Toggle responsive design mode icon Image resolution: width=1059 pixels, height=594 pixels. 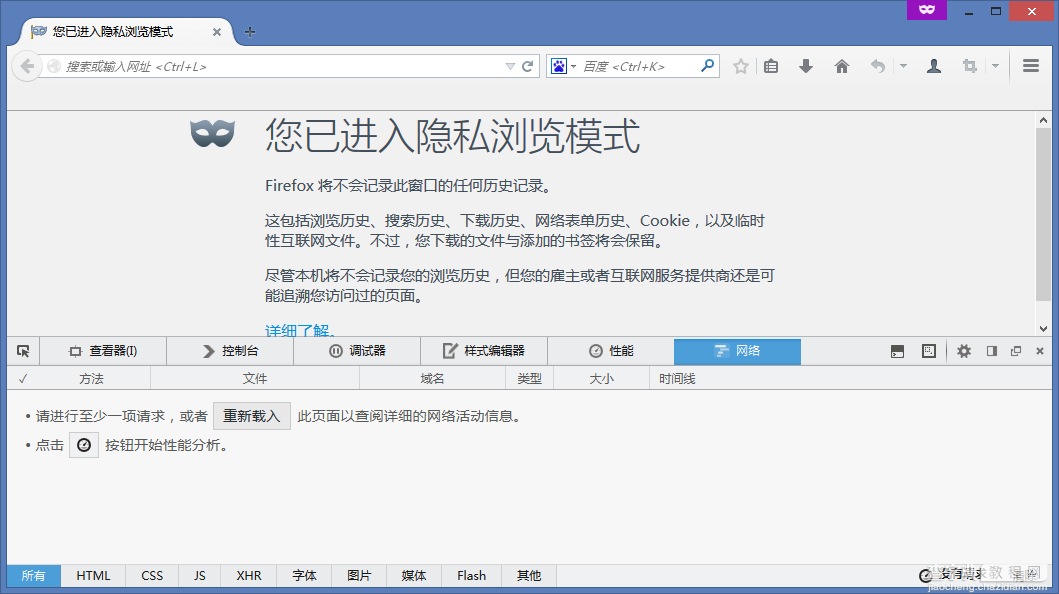coord(929,351)
